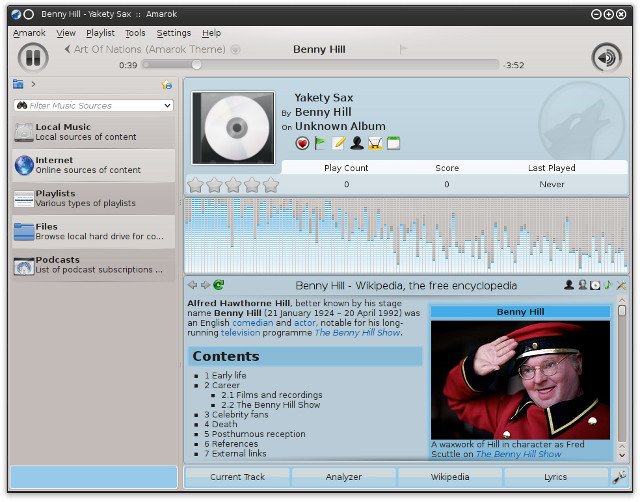Open the Help menu
This screenshot has height=502, width=640.
click(x=211, y=33)
